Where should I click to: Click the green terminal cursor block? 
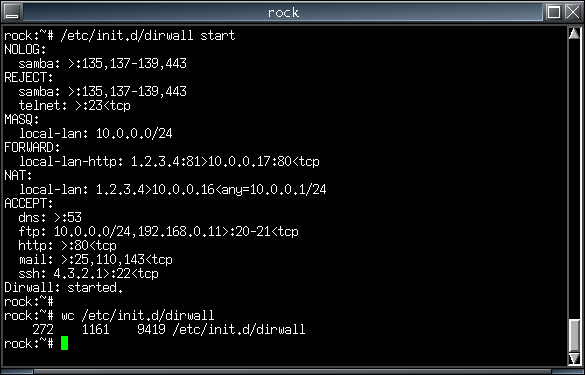65,343
